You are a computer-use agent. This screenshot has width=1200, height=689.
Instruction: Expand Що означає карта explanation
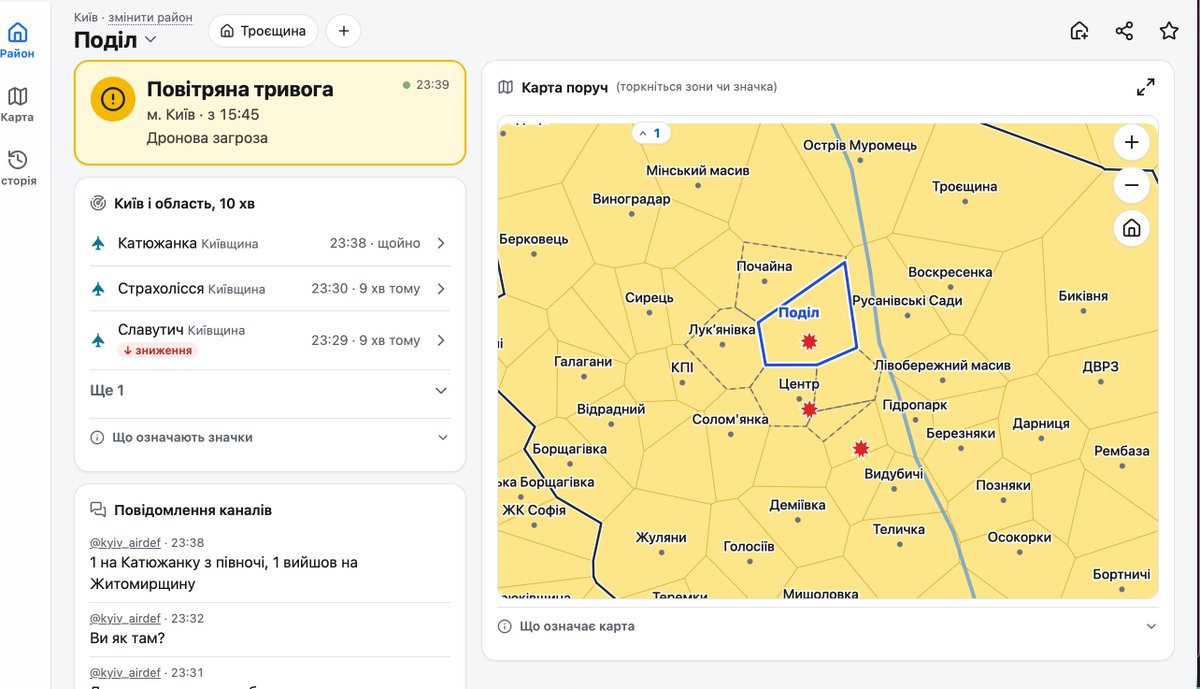828,626
